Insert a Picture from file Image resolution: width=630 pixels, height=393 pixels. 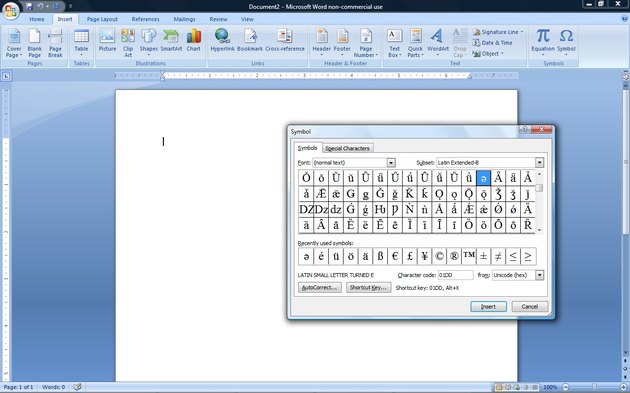tap(107, 40)
